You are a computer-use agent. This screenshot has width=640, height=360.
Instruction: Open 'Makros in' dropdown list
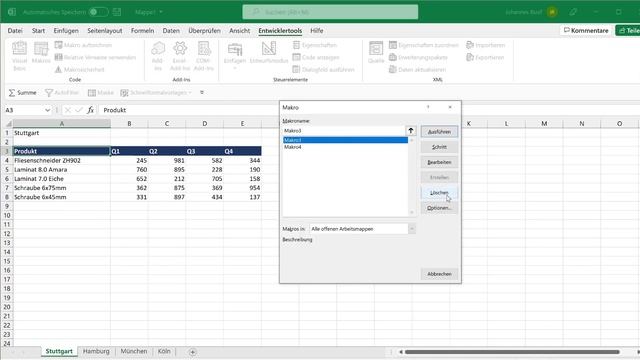pyautogui.click(x=411, y=229)
